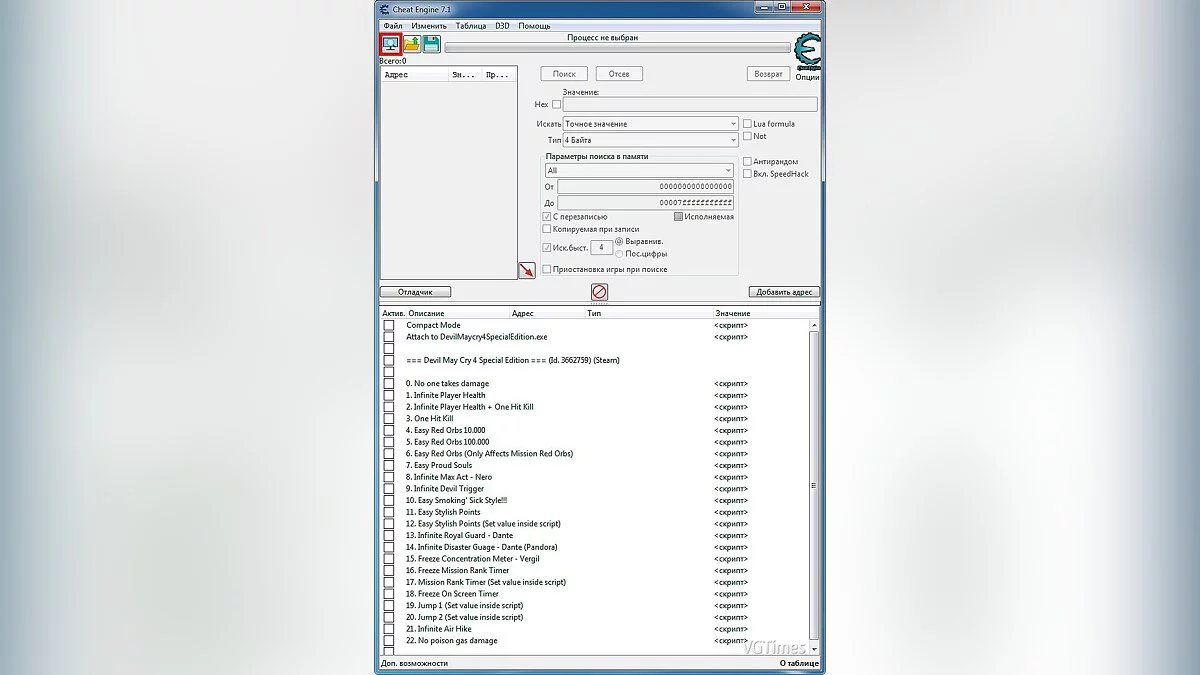
Task: Enable Вкл. SpeedHack checkbox
Action: click(x=747, y=174)
